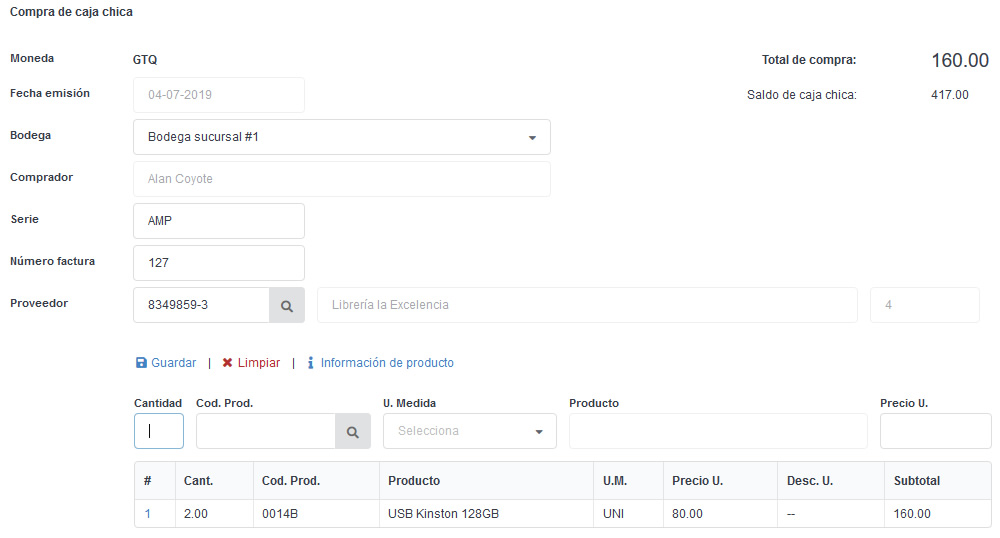The image size is (1000, 538).
Task: Click the Guardar floppy disk icon
Action: click(x=141, y=363)
